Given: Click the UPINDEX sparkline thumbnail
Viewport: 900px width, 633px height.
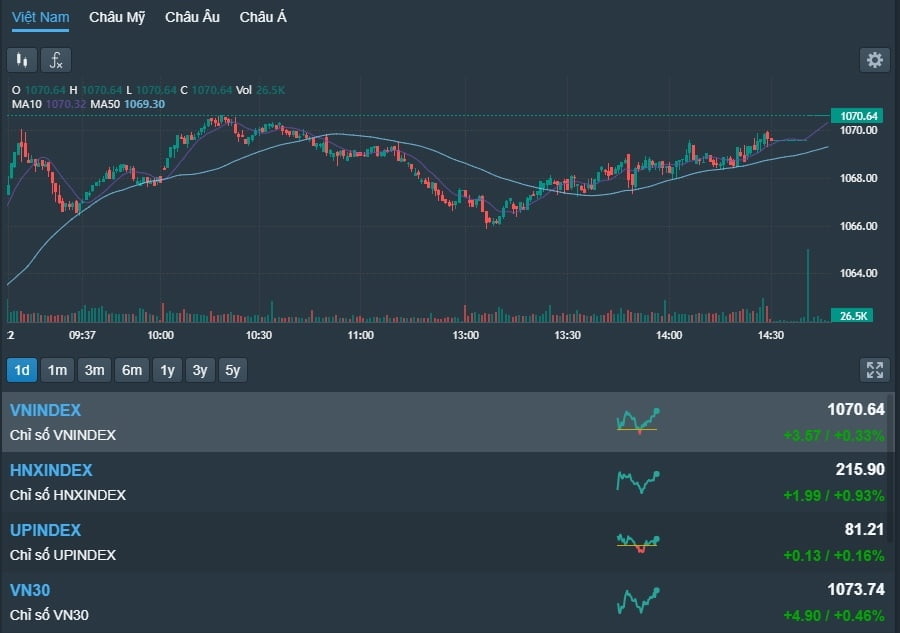Looking at the screenshot, I should (638, 543).
